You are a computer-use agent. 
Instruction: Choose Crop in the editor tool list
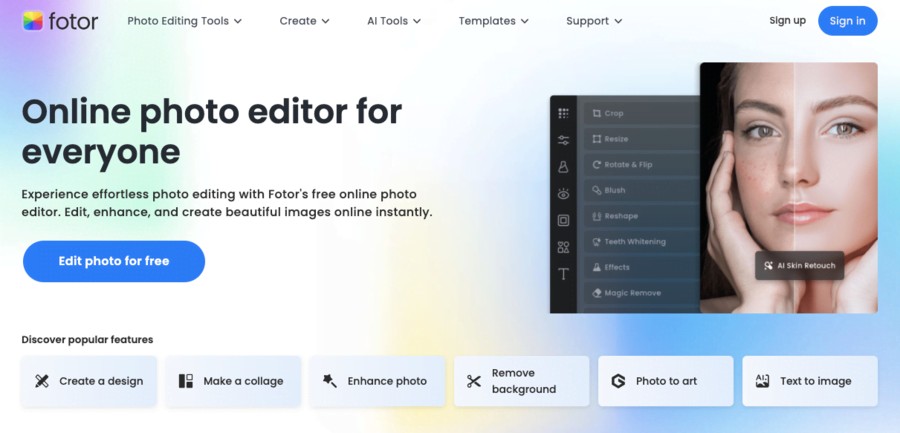click(642, 113)
